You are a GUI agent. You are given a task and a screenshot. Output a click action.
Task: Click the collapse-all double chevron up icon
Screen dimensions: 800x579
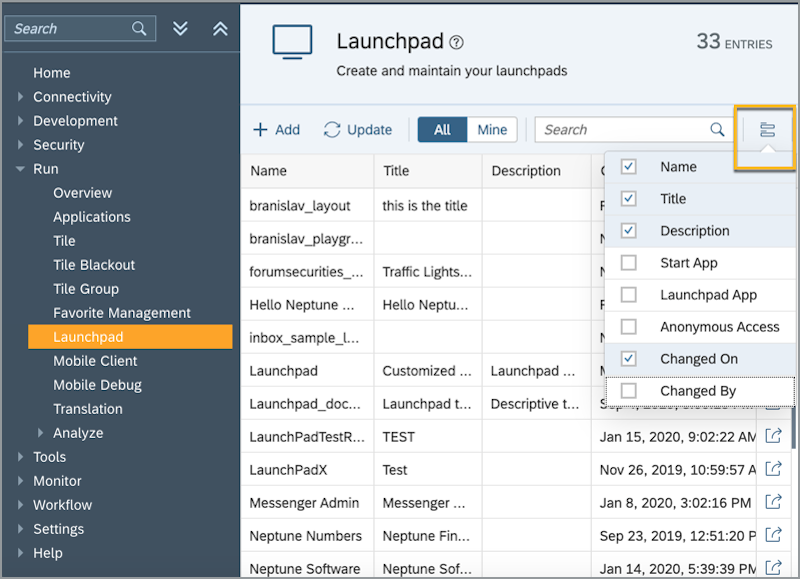coord(220,29)
